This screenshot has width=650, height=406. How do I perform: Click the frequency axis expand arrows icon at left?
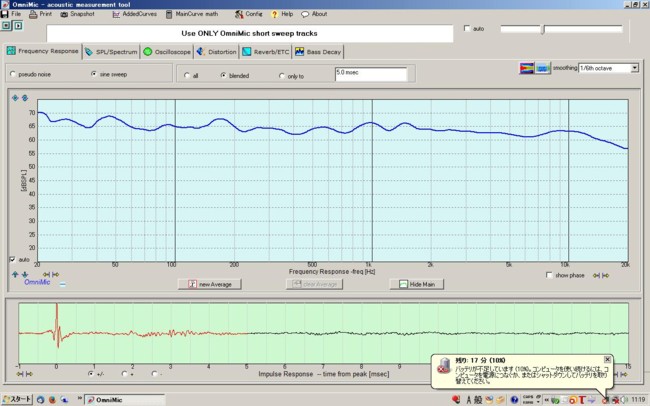[55, 274]
